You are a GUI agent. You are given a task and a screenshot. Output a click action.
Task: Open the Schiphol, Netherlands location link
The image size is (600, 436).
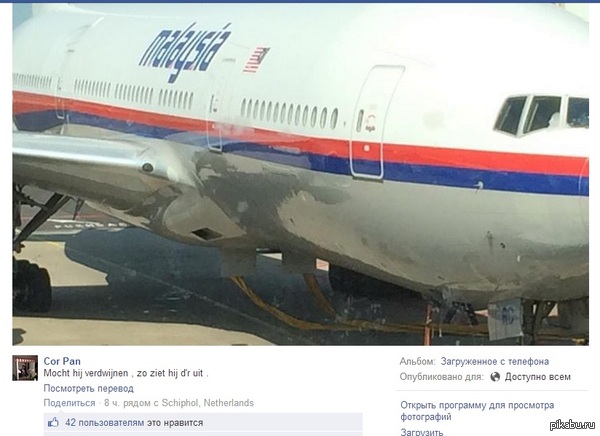point(207,403)
